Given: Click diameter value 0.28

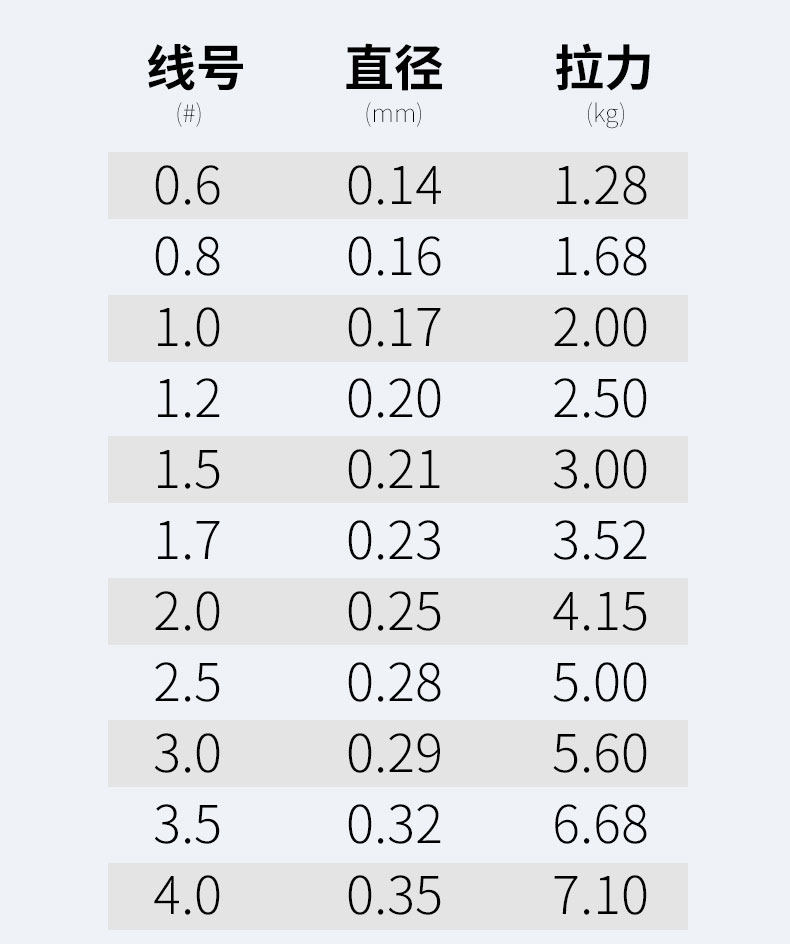Looking at the screenshot, I should (394, 683).
